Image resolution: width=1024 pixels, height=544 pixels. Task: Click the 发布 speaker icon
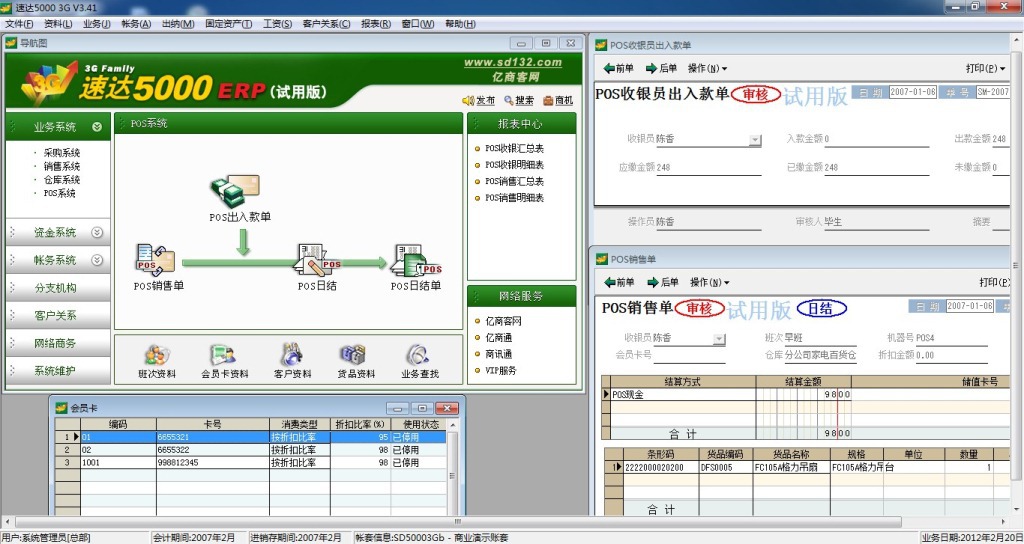pyautogui.click(x=468, y=101)
